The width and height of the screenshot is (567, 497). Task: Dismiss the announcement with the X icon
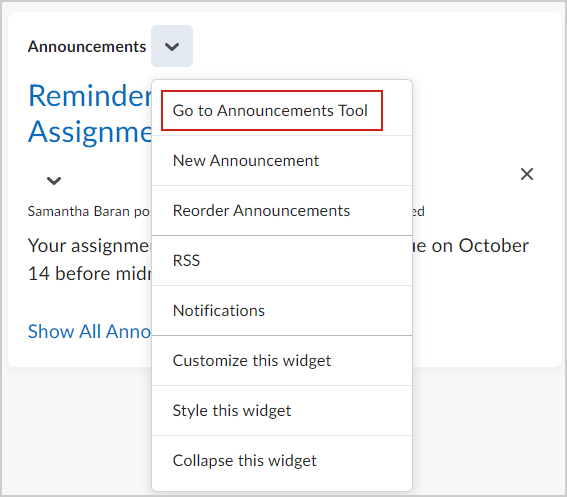pyautogui.click(x=527, y=174)
